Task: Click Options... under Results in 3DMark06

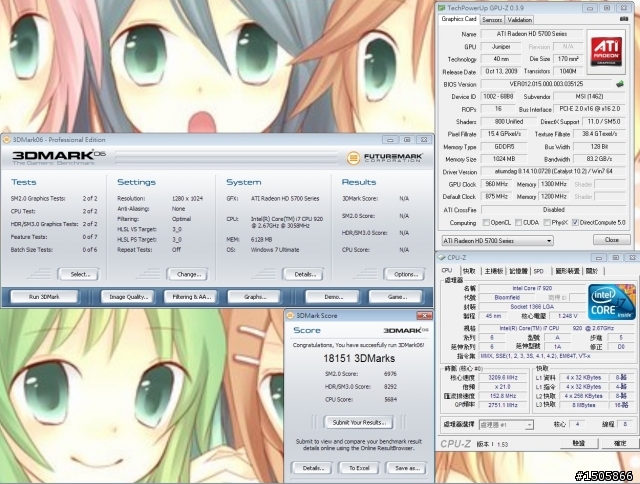Action: pos(405,274)
